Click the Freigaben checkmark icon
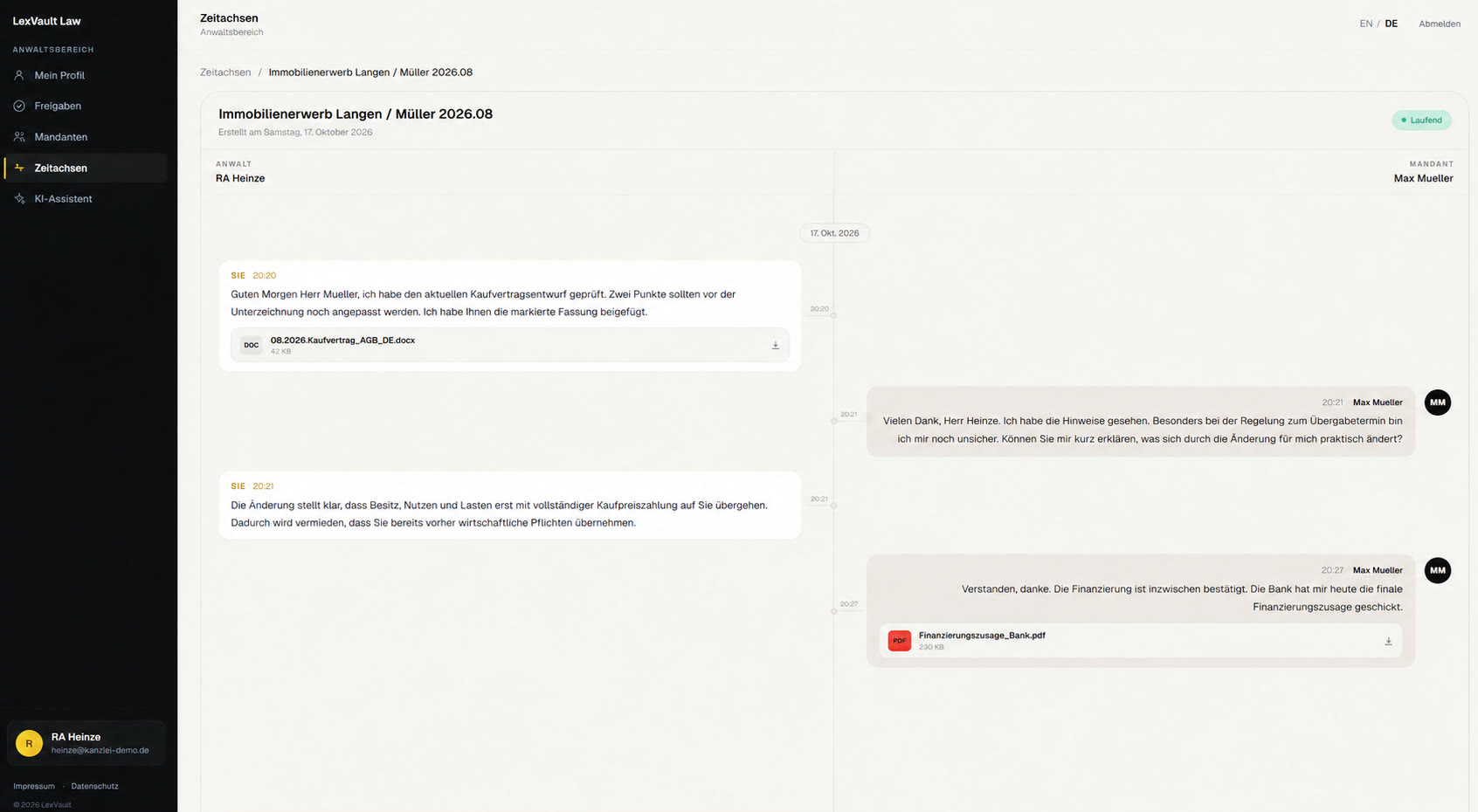This screenshot has height=812, width=1478. [19, 106]
